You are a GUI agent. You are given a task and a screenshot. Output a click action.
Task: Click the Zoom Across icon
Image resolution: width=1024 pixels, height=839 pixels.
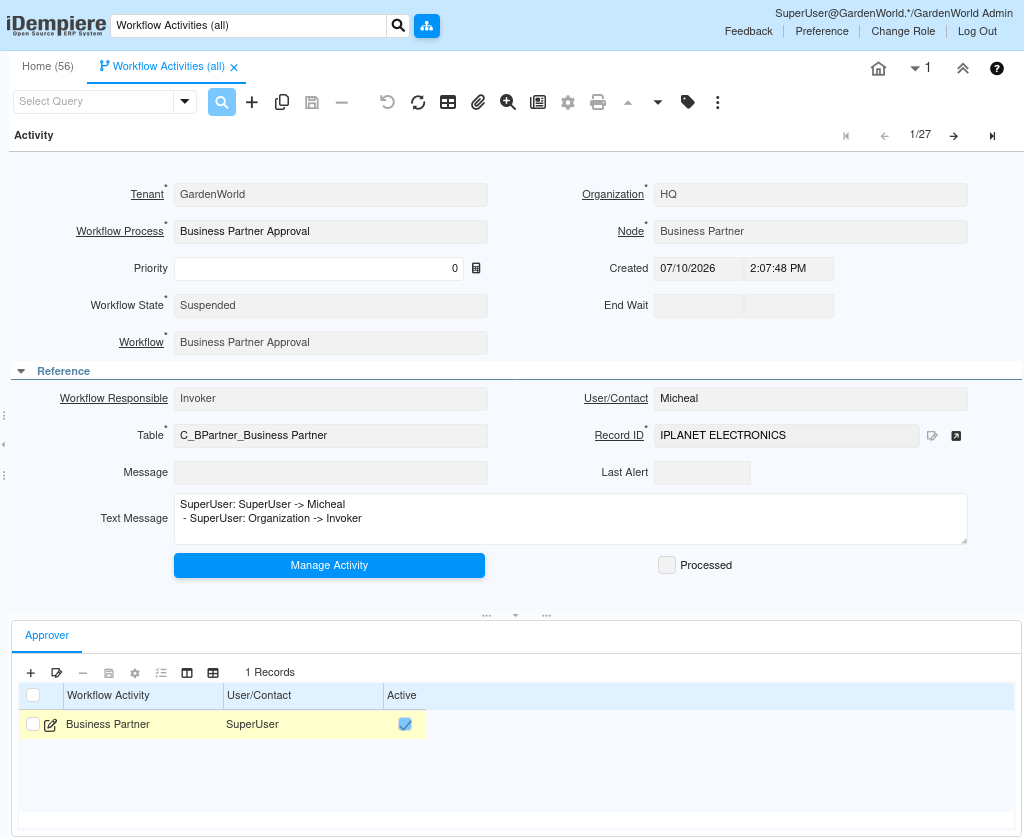(507, 103)
